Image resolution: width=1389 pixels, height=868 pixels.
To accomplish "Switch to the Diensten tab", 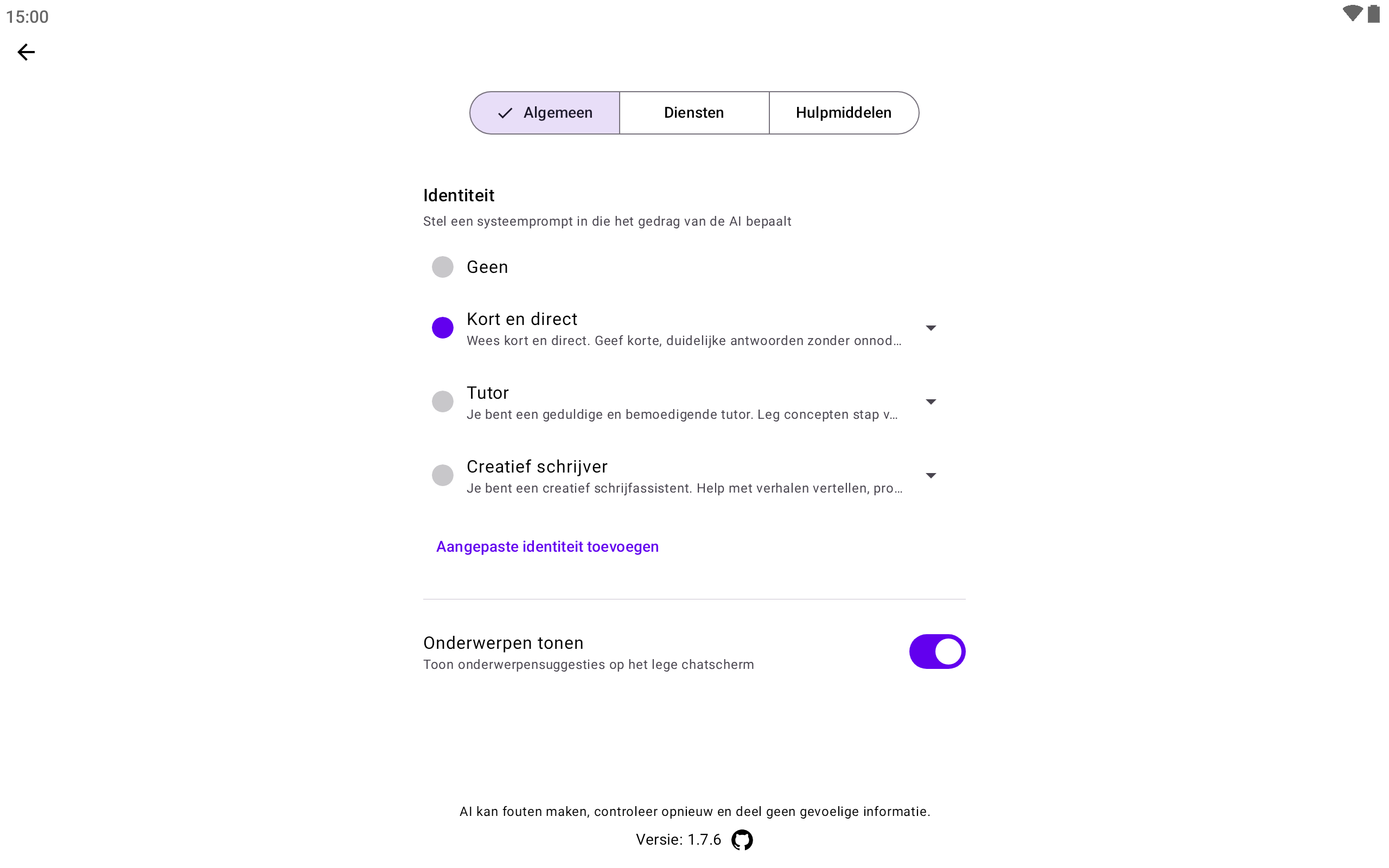I will [694, 113].
